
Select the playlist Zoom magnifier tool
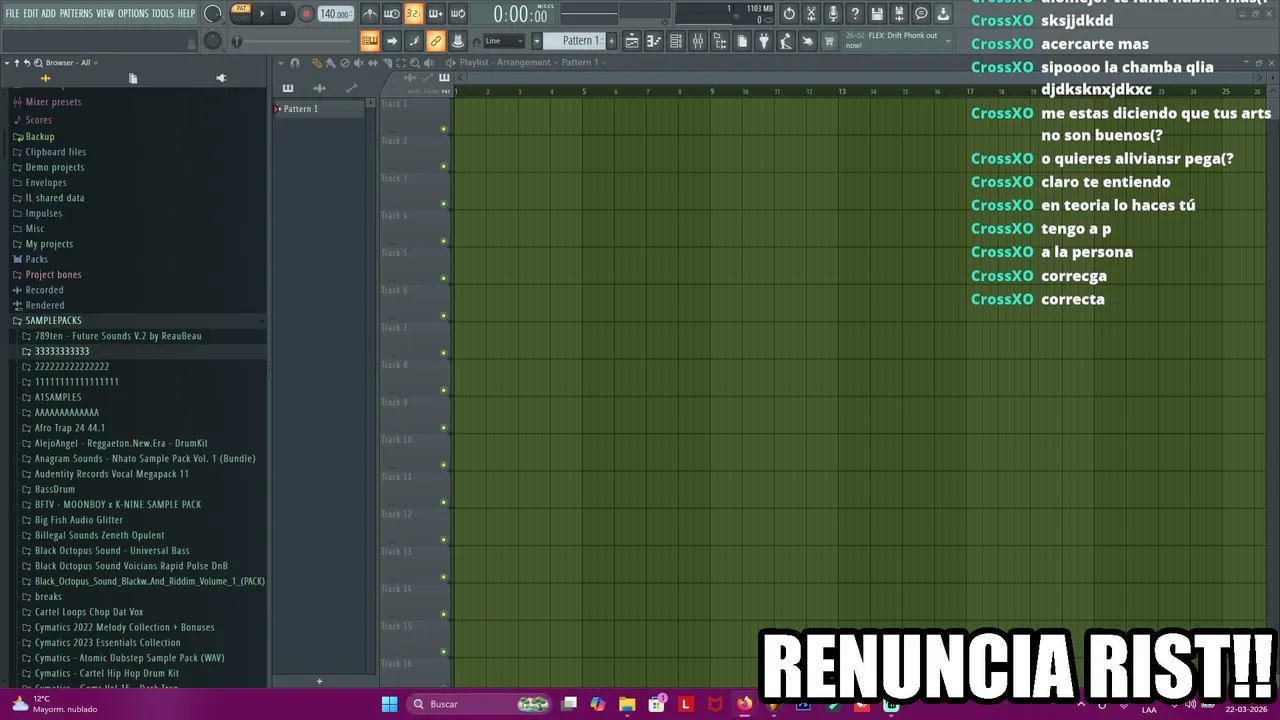point(415,63)
